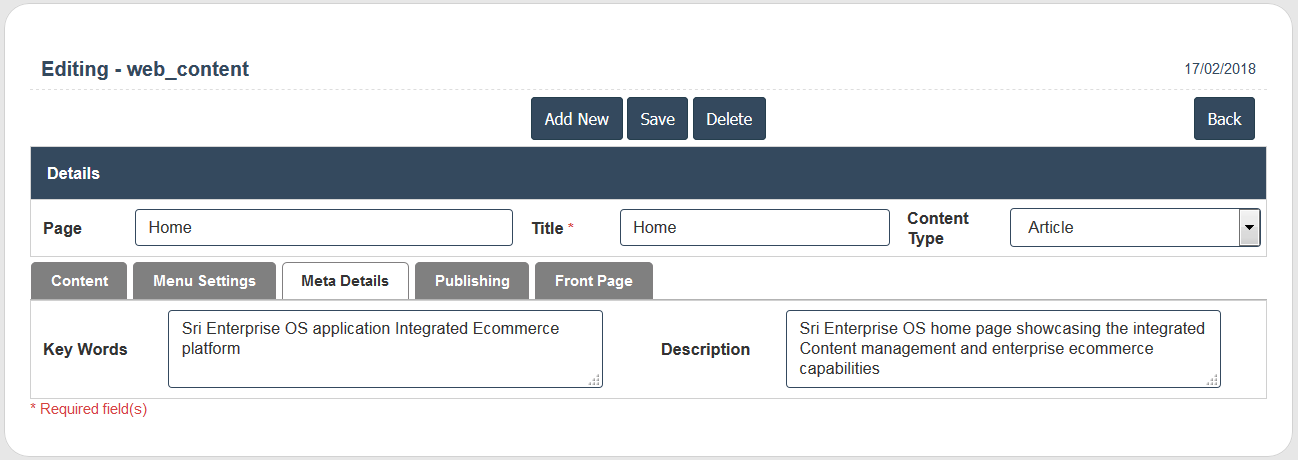Click the Details section header bar
The height and width of the screenshot is (460, 1298).
pos(648,173)
